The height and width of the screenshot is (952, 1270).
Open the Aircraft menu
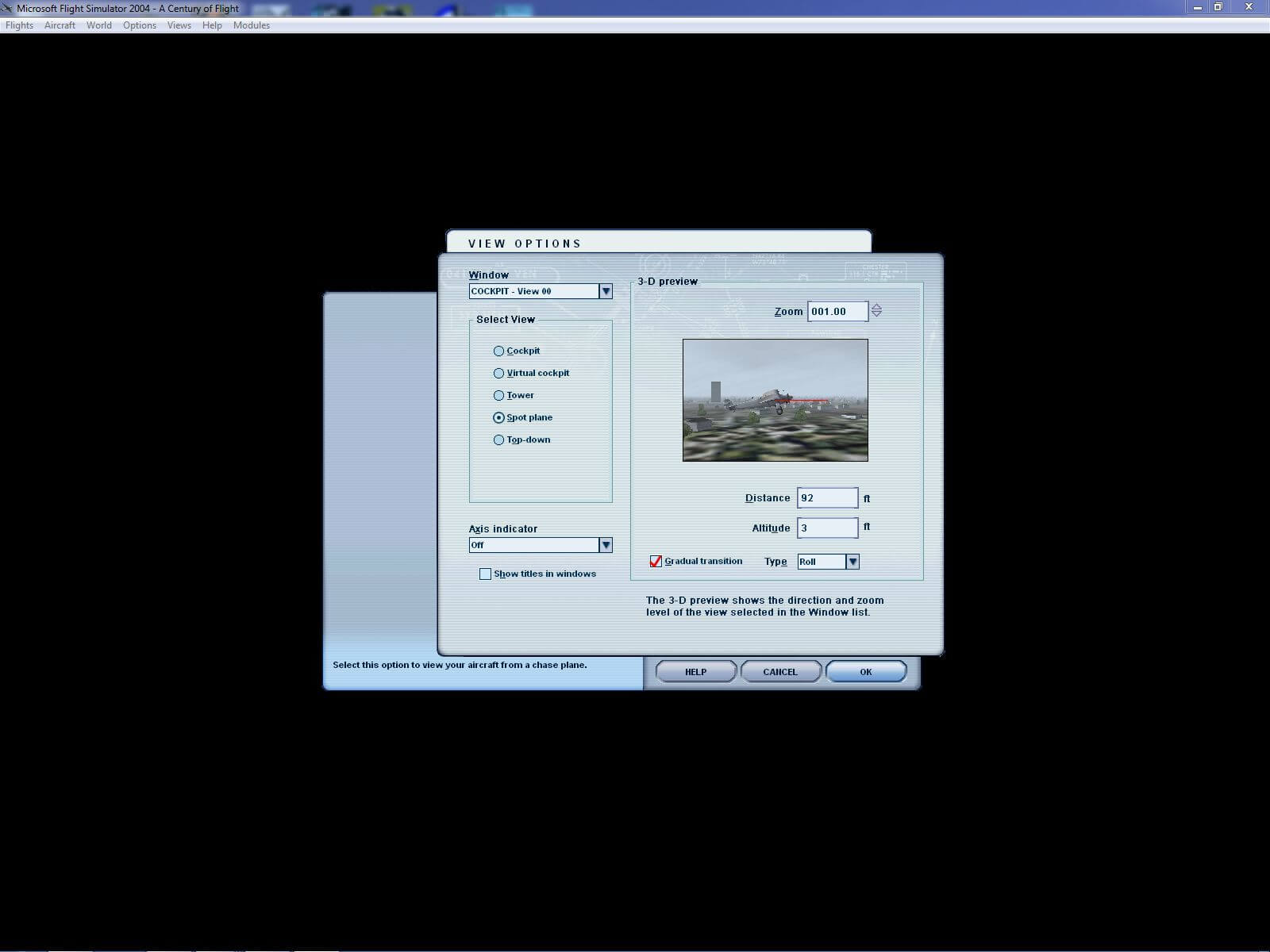(60, 25)
